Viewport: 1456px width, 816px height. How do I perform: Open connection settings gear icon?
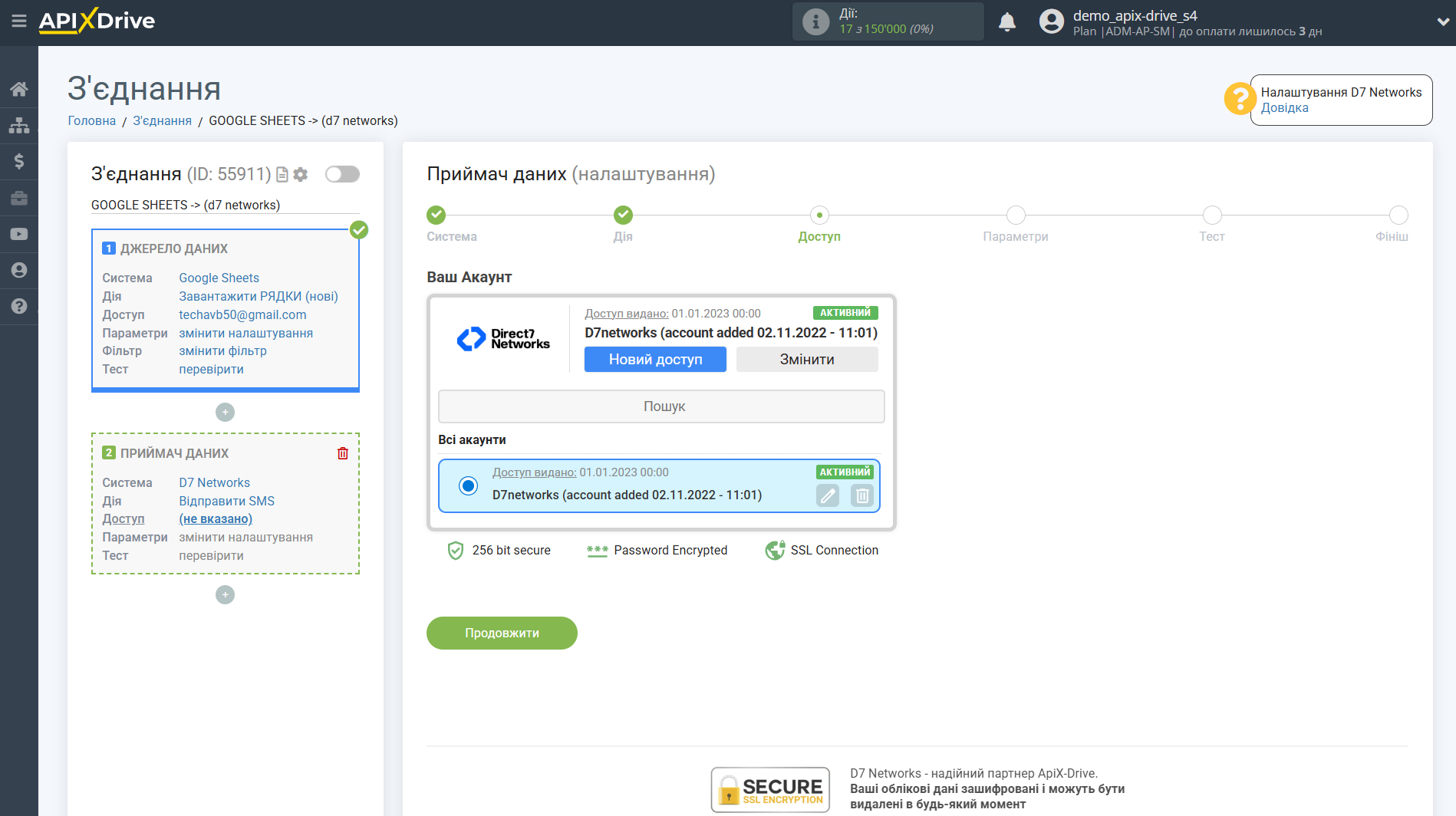(x=301, y=175)
